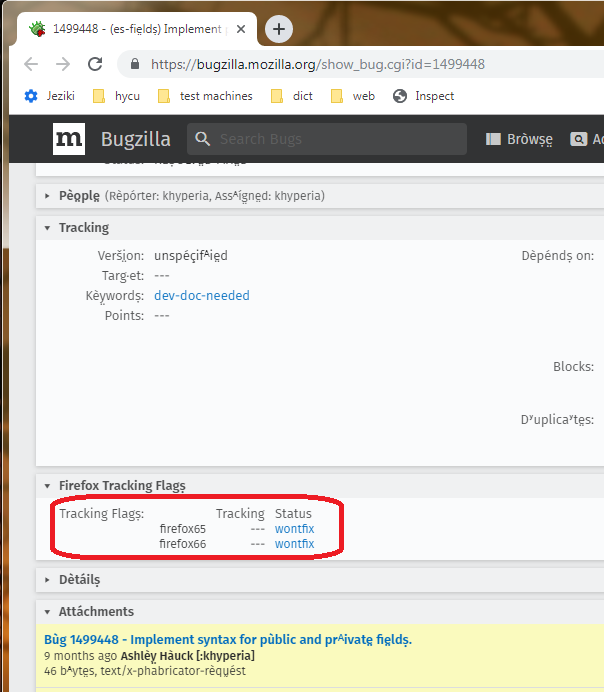Click the browser back arrow
The width and height of the screenshot is (604, 692).
pyautogui.click(x=31, y=64)
